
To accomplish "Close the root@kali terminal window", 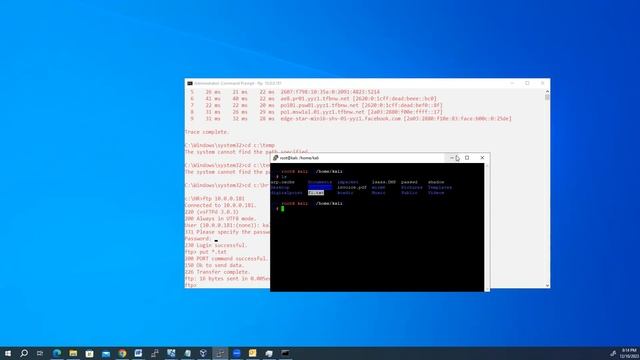I will coord(482,158).
